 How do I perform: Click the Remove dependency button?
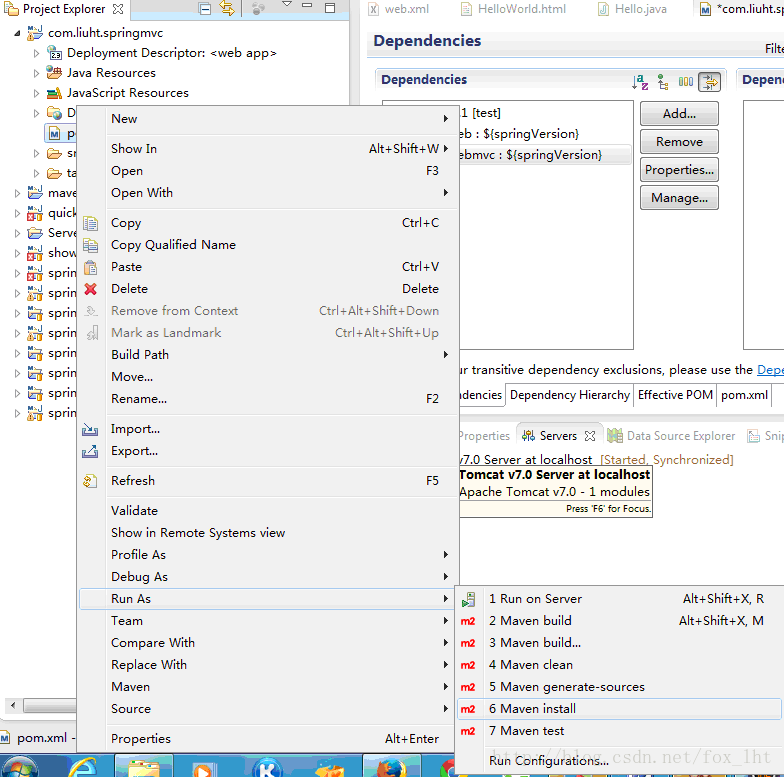(x=679, y=142)
